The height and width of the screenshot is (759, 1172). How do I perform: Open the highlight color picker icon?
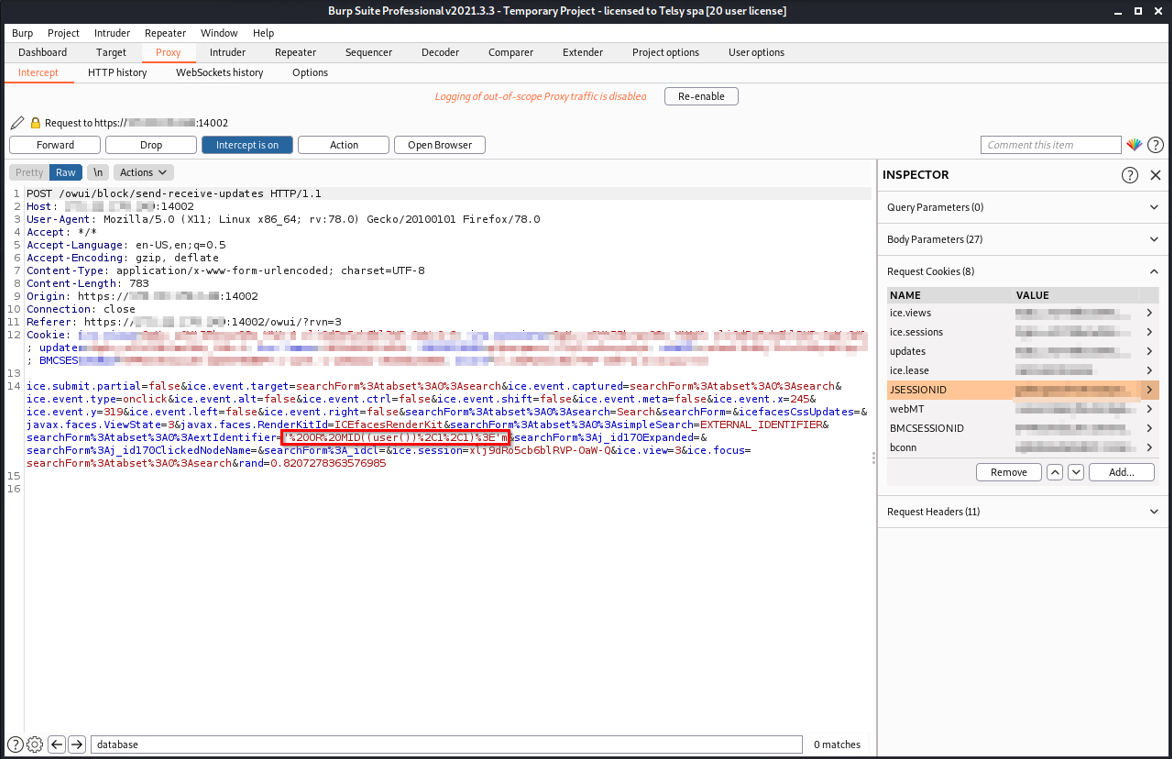[1134, 145]
